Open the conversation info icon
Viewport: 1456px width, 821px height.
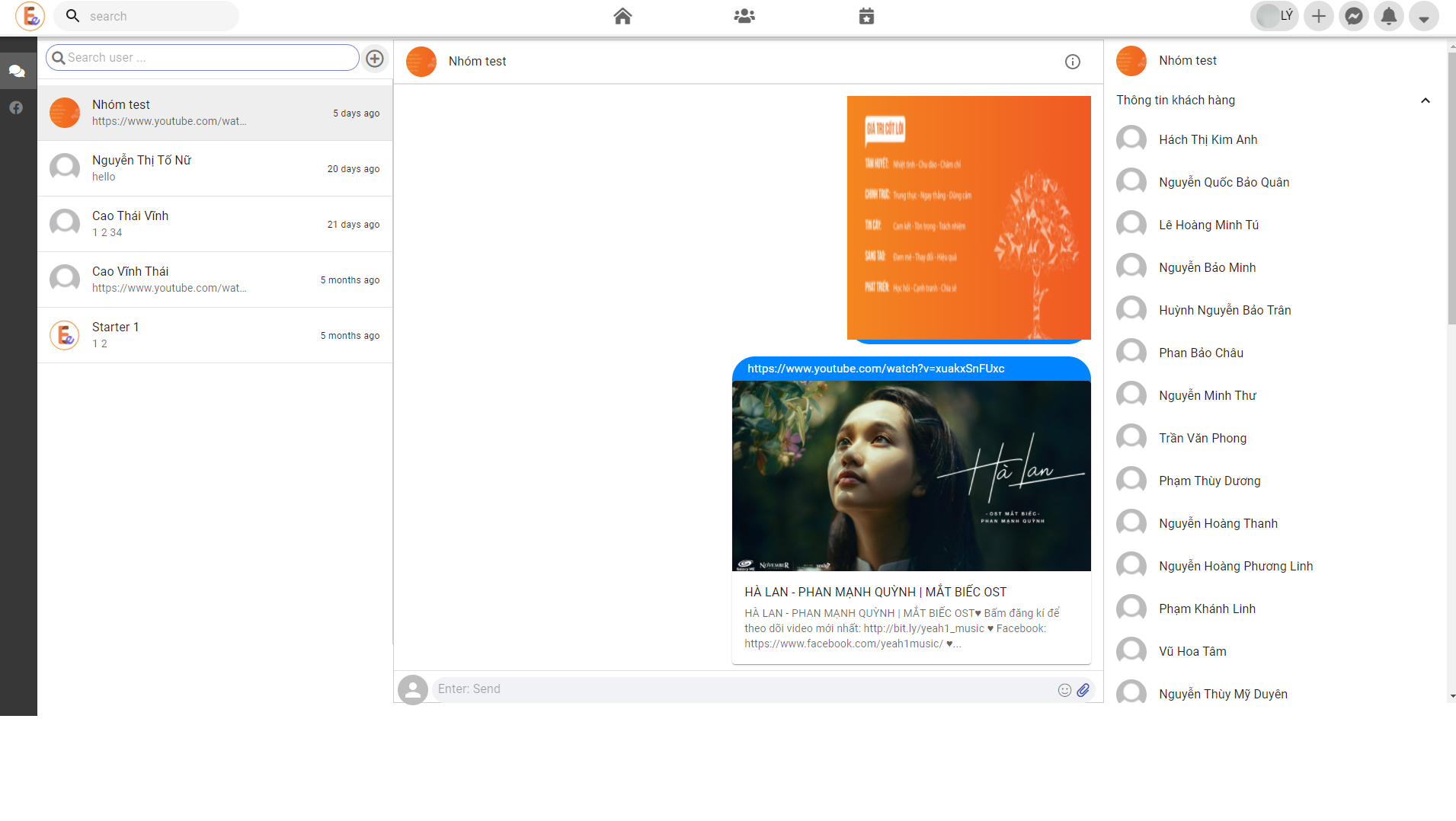tap(1073, 62)
